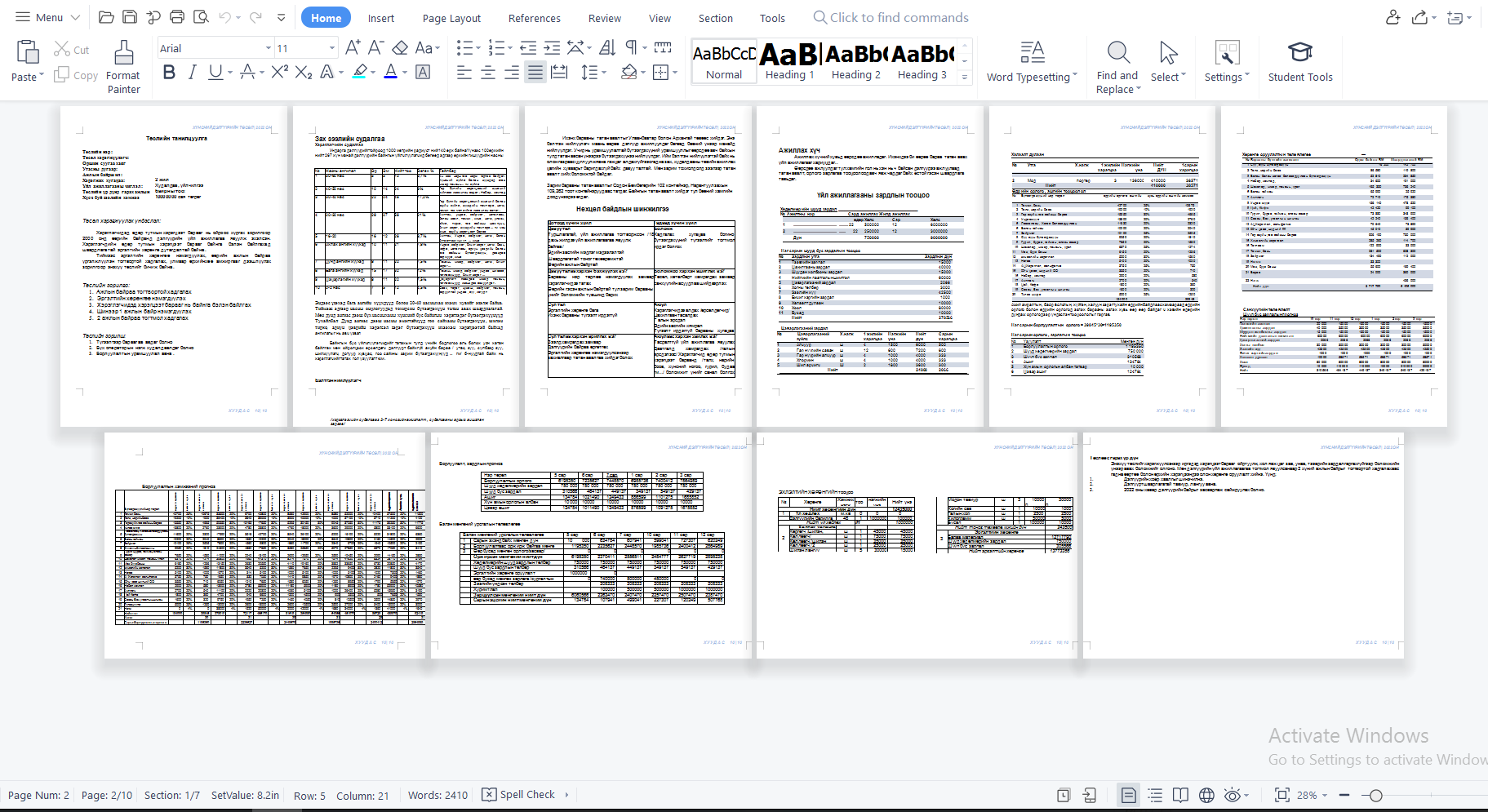Click the Find and Replace magnifier icon
The width and height of the screenshot is (1488, 812).
pyautogui.click(x=1118, y=53)
